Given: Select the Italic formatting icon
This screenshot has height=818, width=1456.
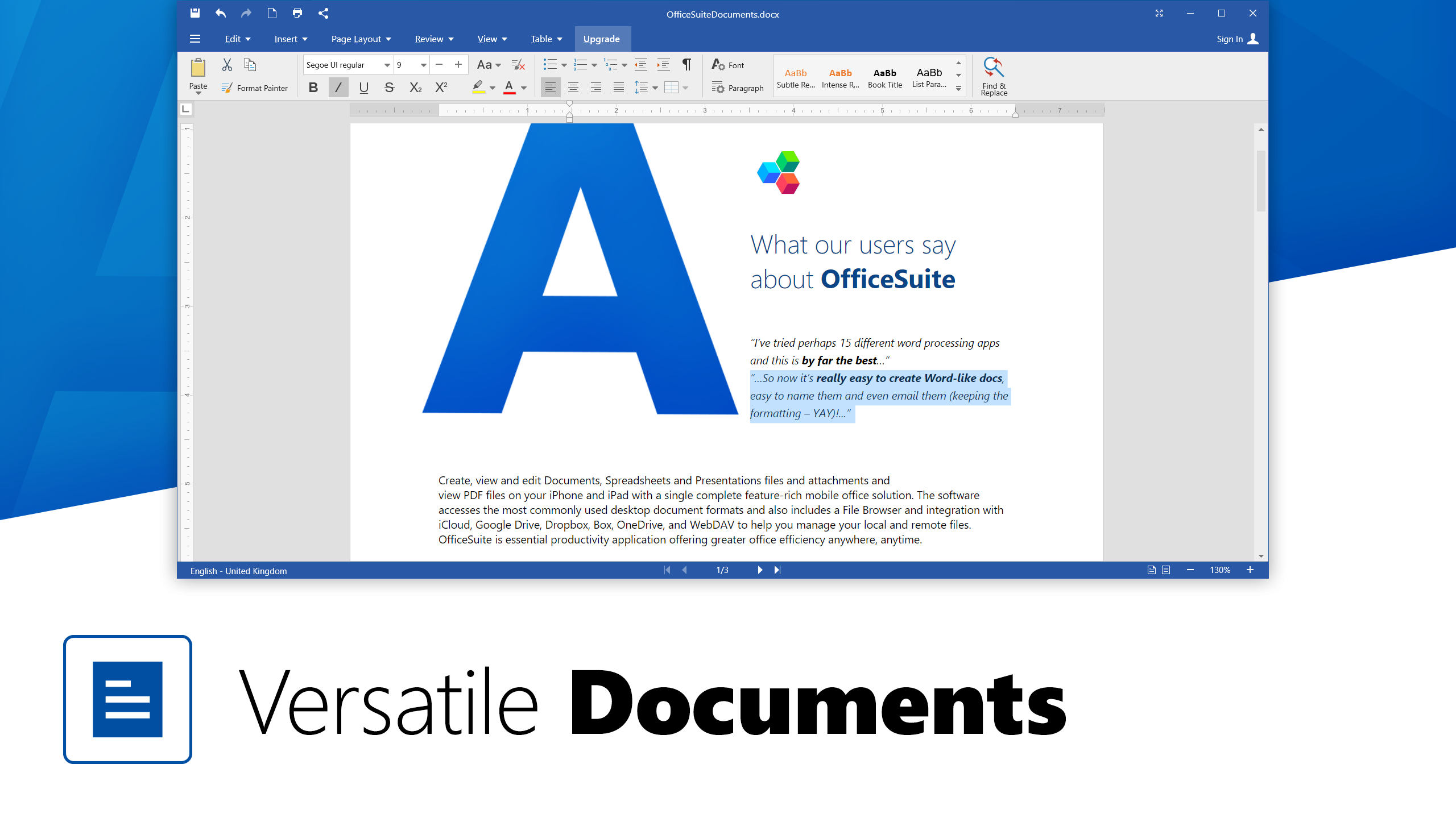Looking at the screenshot, I should pyautogui.click(x=339, y=88).
